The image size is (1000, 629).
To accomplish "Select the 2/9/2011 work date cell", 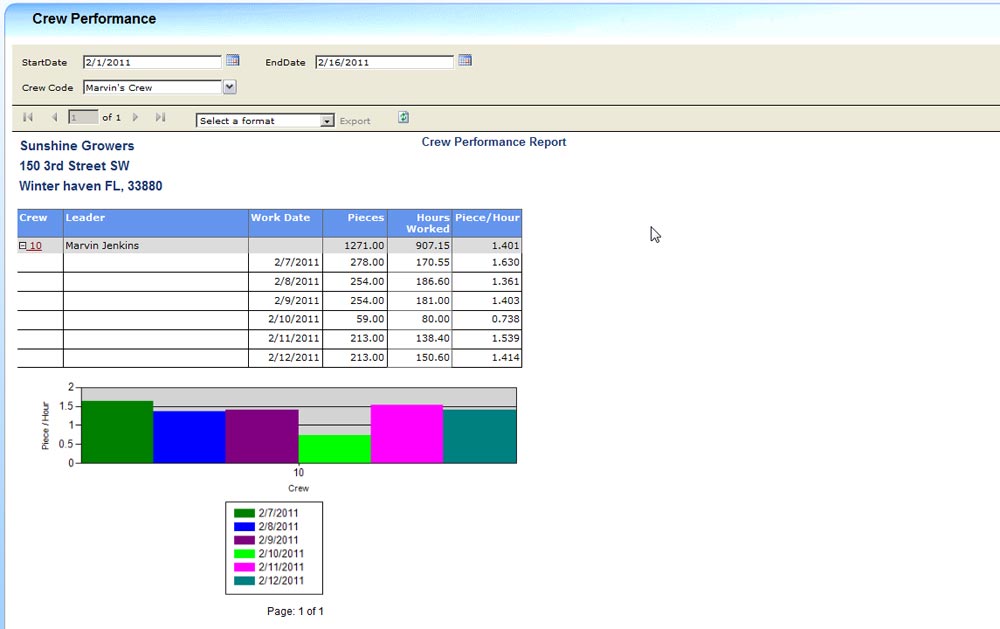I will (286, 300).
